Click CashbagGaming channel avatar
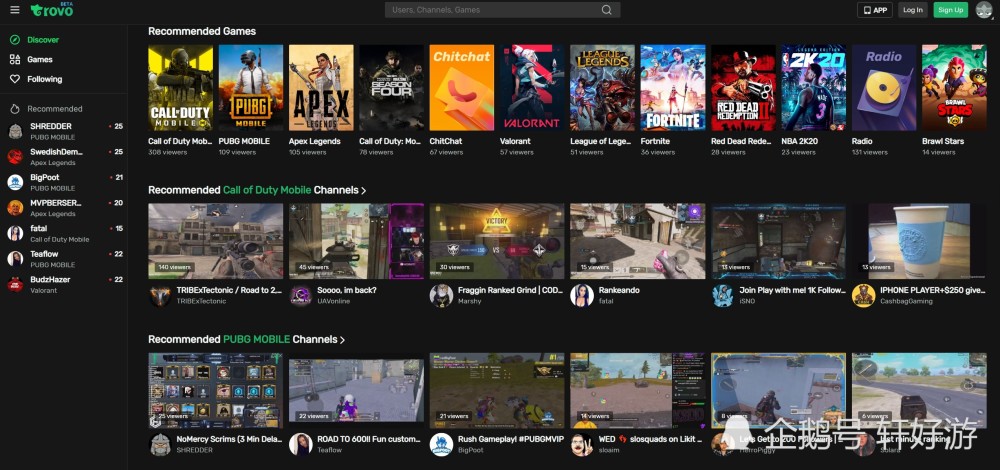 point(864,295)
